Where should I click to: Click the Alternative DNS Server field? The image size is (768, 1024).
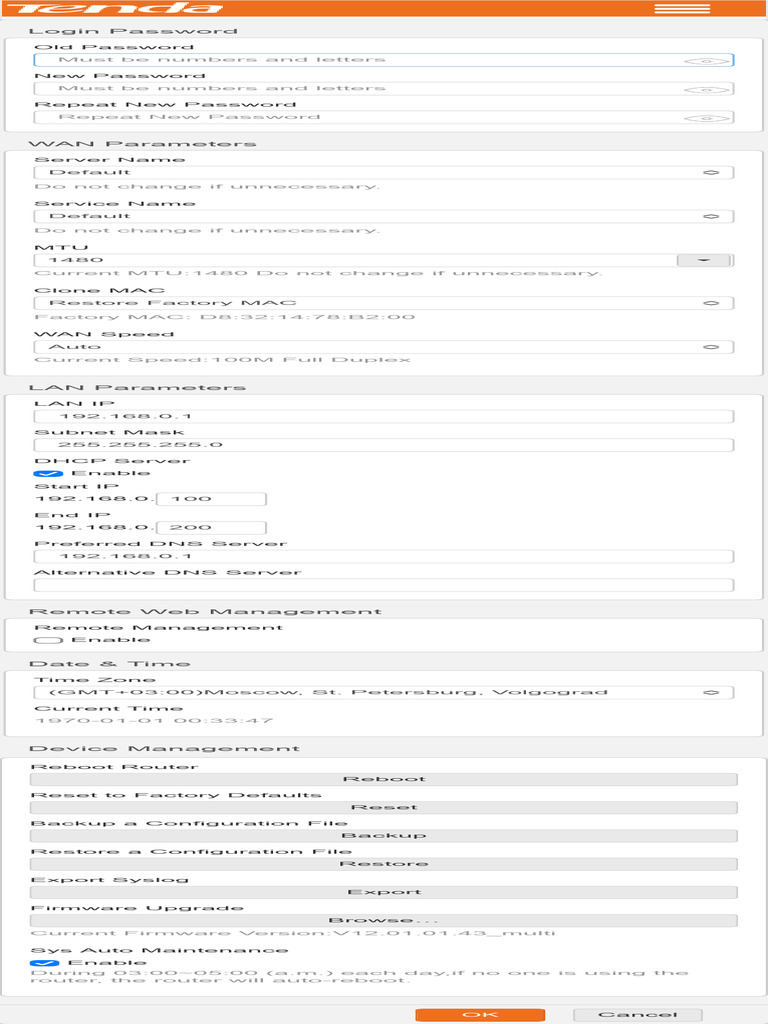click(384, 585)
